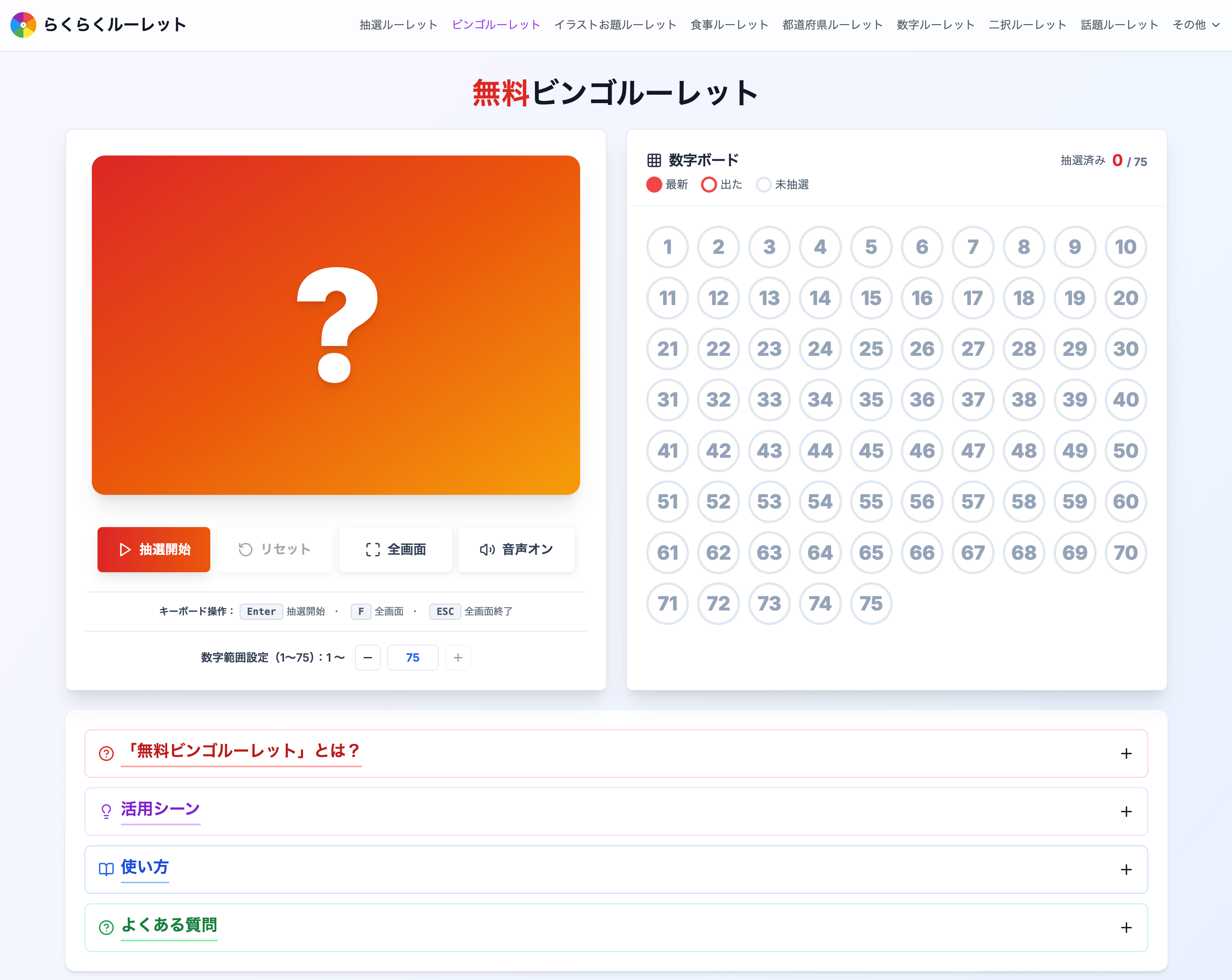Click the らくらくルーレット color wheel logo
This screenshot has height=980, width=1232.
[23, 25]
